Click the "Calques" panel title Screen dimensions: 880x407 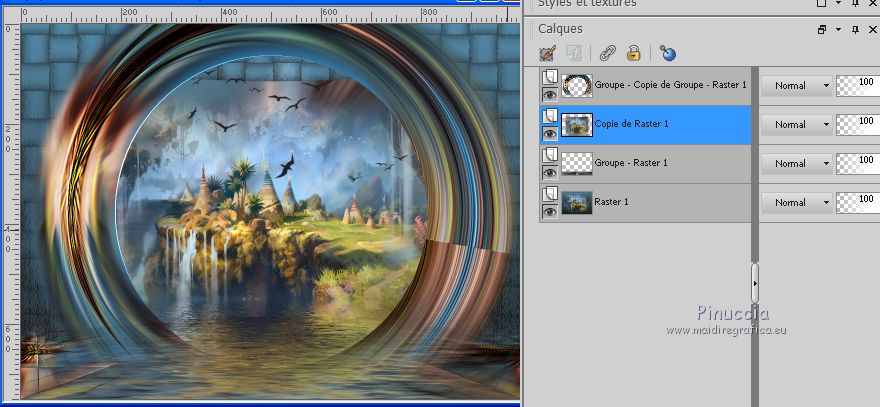pyautogui.click(x=560, y=29)
